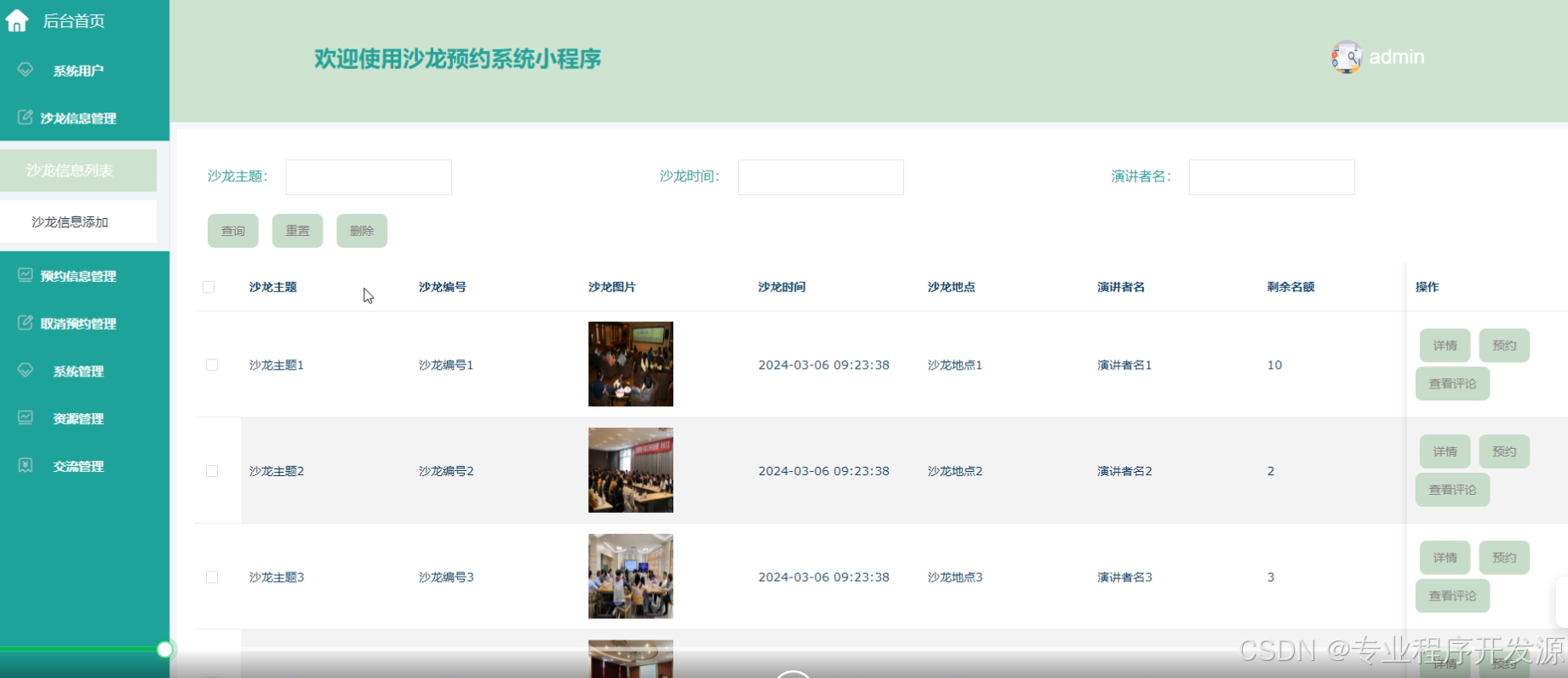Open 详情 for 沙龙主题1
The width and height of the screenshot is (1568, 678).
1445,345
